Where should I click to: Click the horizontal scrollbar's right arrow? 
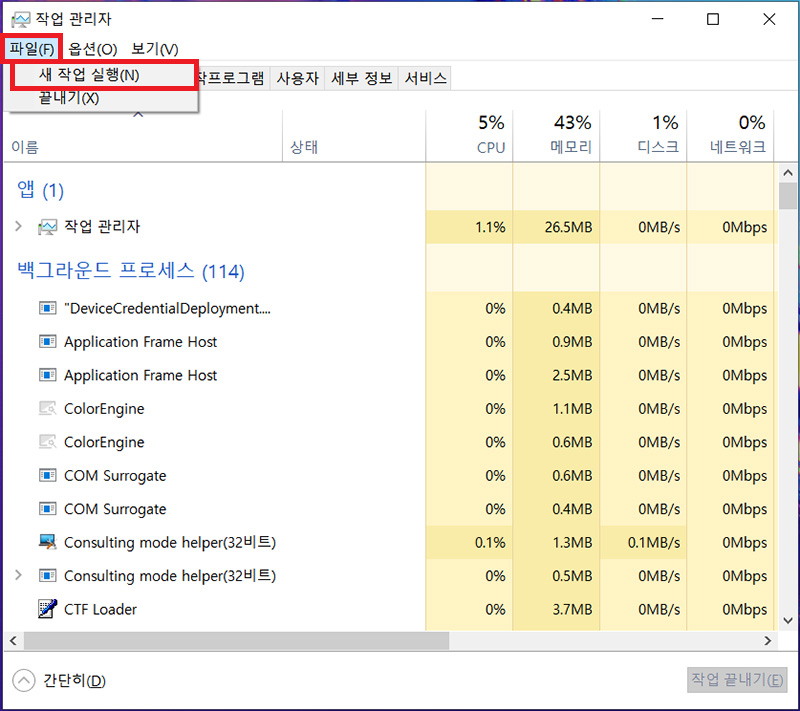point(768,641)
